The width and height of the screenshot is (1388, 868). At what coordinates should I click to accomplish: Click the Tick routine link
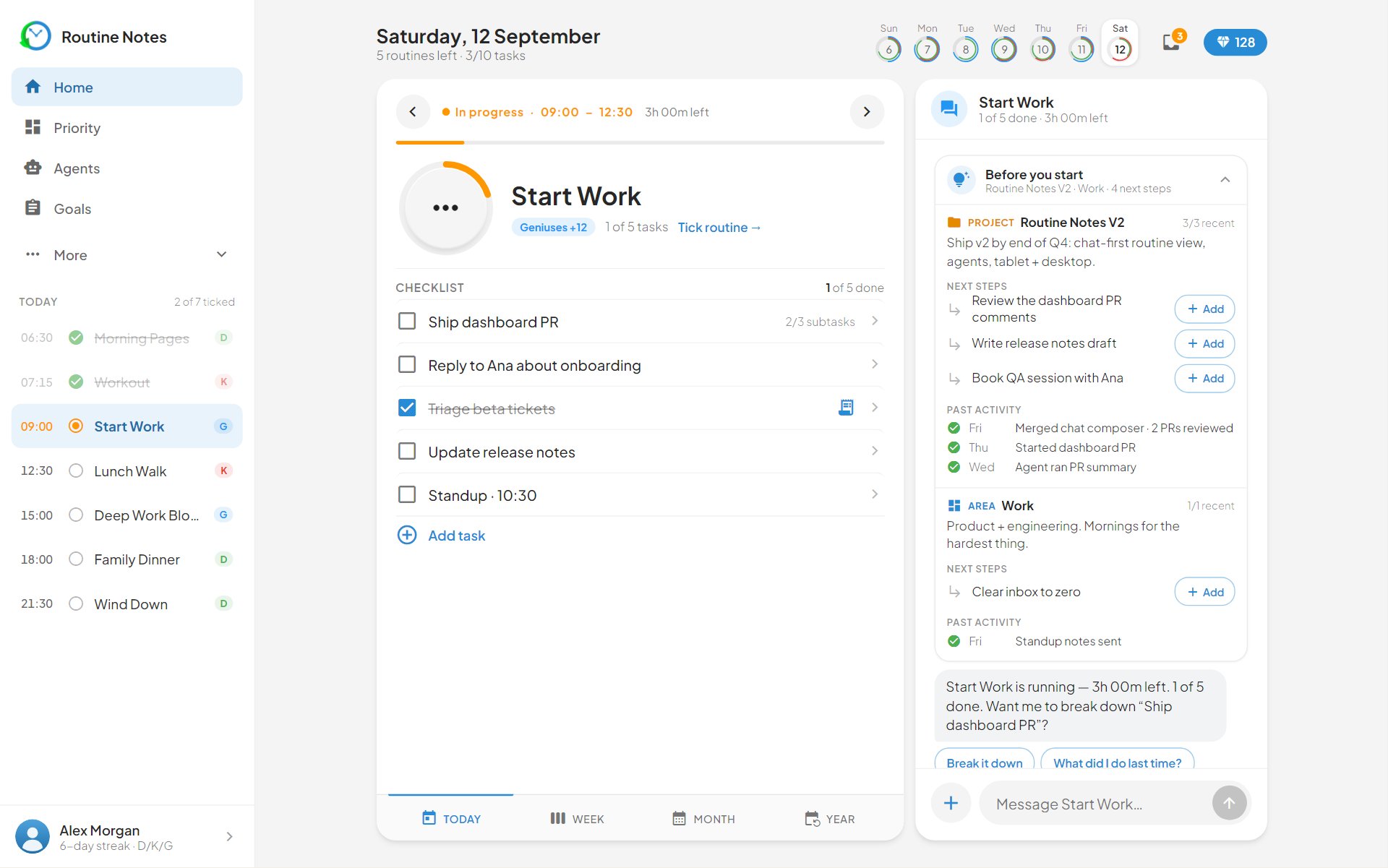click(719, 227)
